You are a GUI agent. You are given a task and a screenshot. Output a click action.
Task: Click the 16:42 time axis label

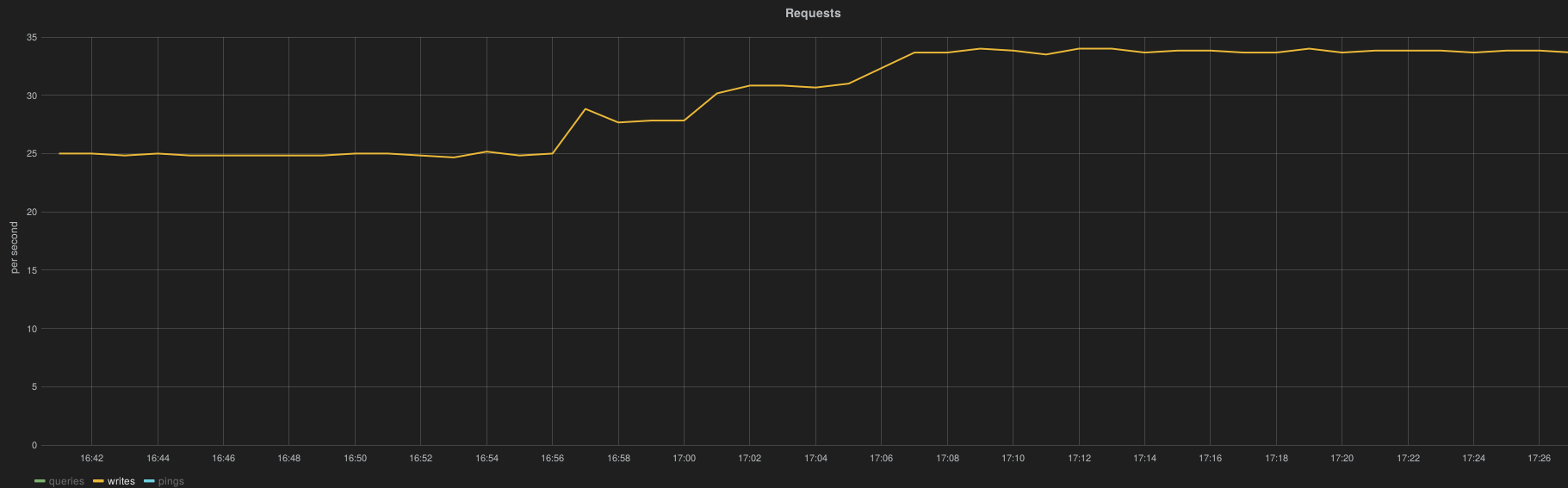point(91,458)
